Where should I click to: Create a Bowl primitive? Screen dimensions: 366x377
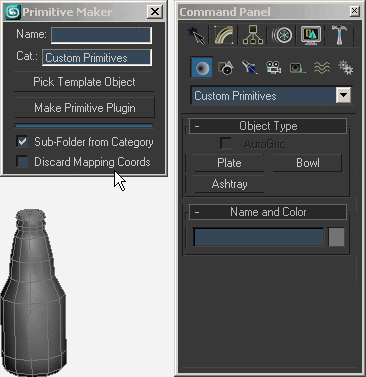pyautogui.click(x=307, y=163)
